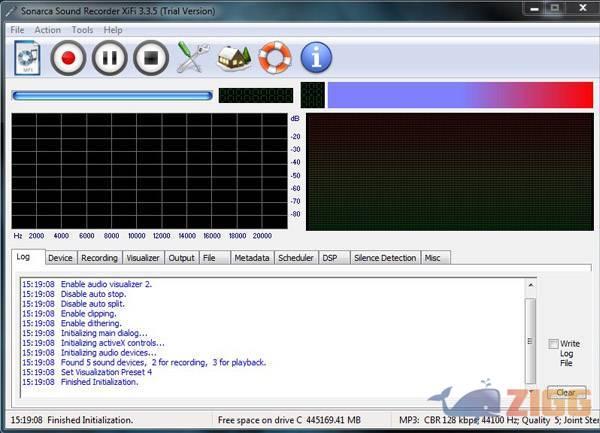
Task: Switch to the Log tab
Action: [x=28, y=257]
